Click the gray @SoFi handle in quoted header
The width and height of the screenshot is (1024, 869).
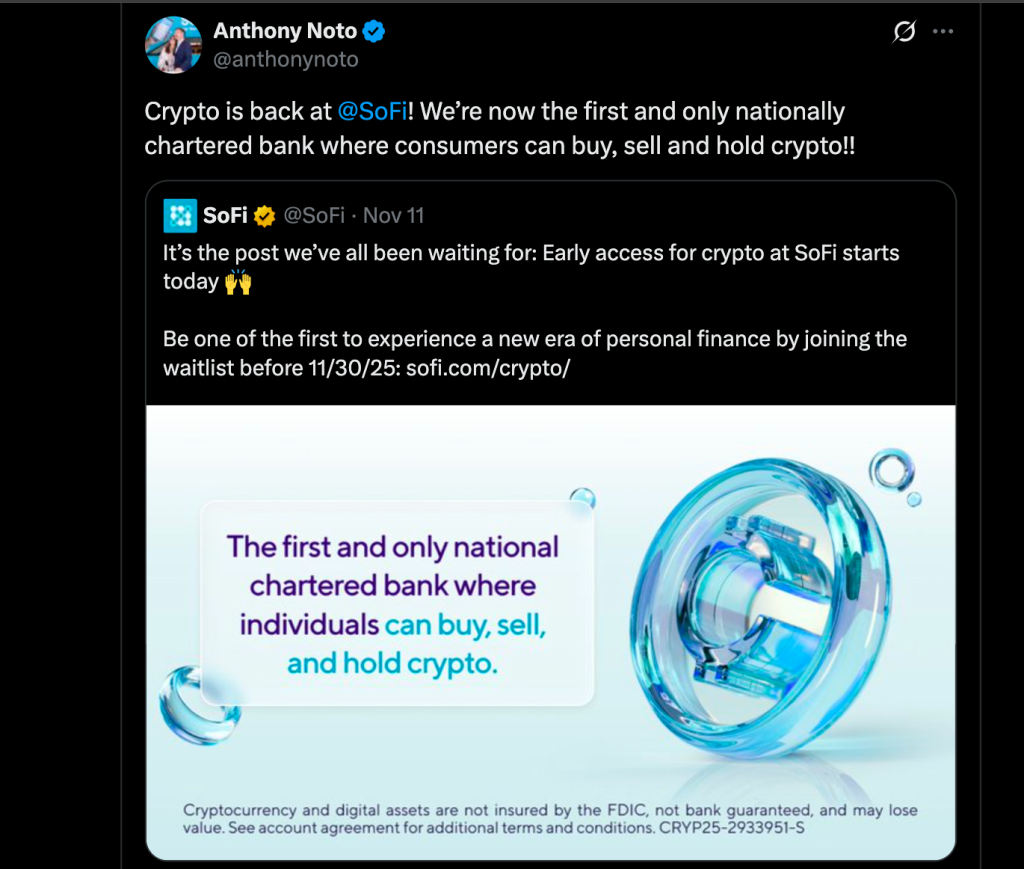(314, 215)
